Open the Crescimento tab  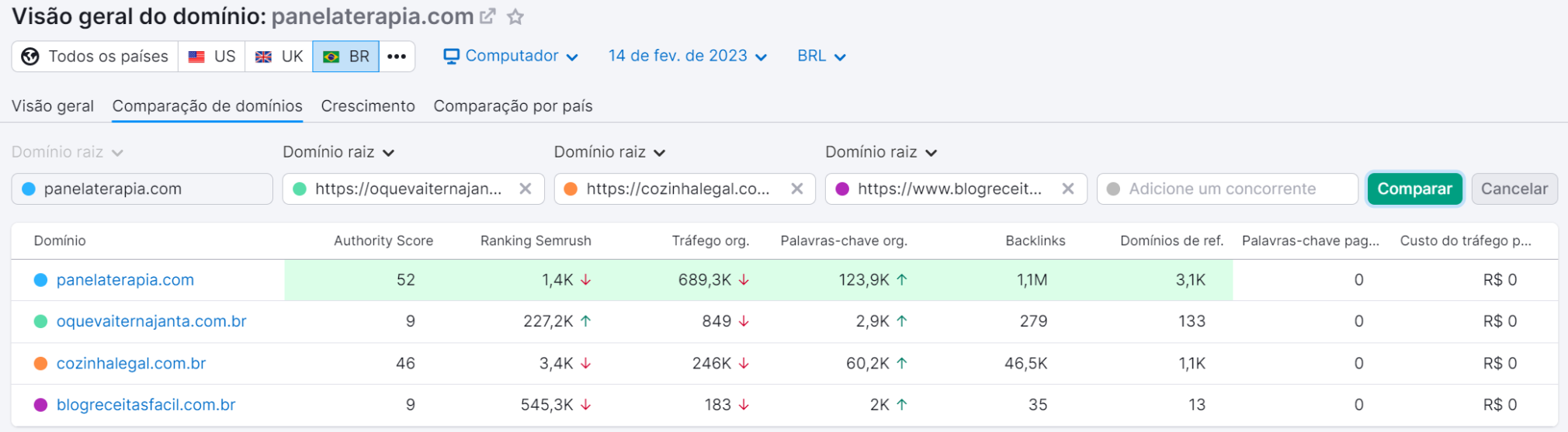point(368,106)
